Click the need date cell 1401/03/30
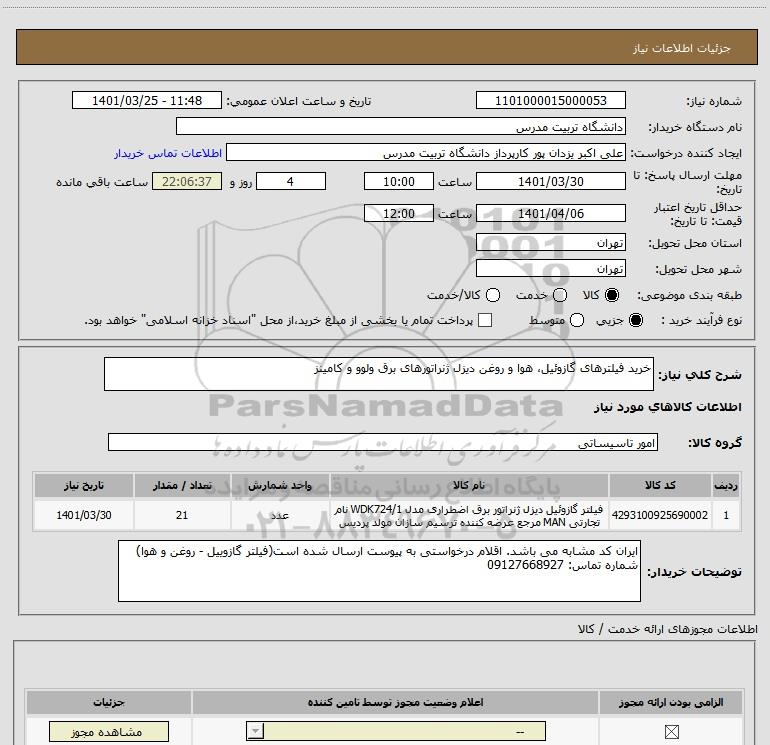The height and width of the screenshot is (745, 770). [83, 515]
